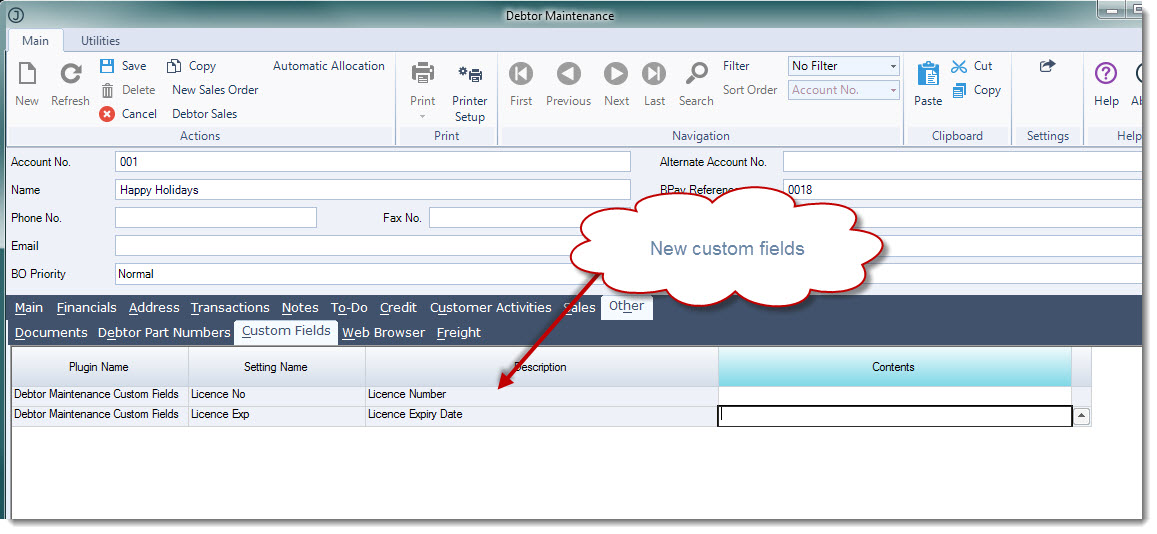This screenshot has height=534, width=1157.
Task: Open the Financials tab
Action: pyautogui.click(x=86, y=308)
